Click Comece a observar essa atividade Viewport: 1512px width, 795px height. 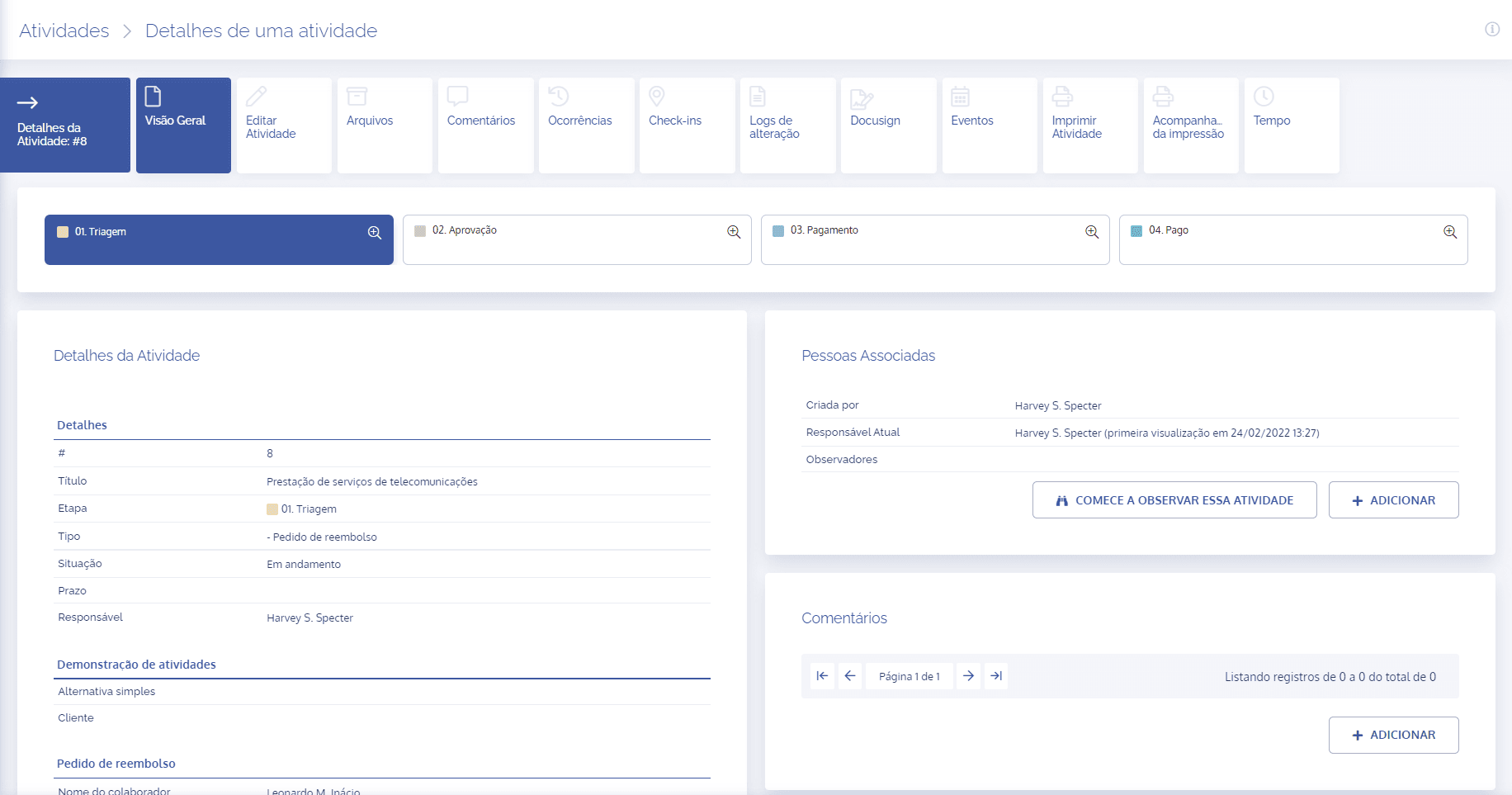(1174, 500)
